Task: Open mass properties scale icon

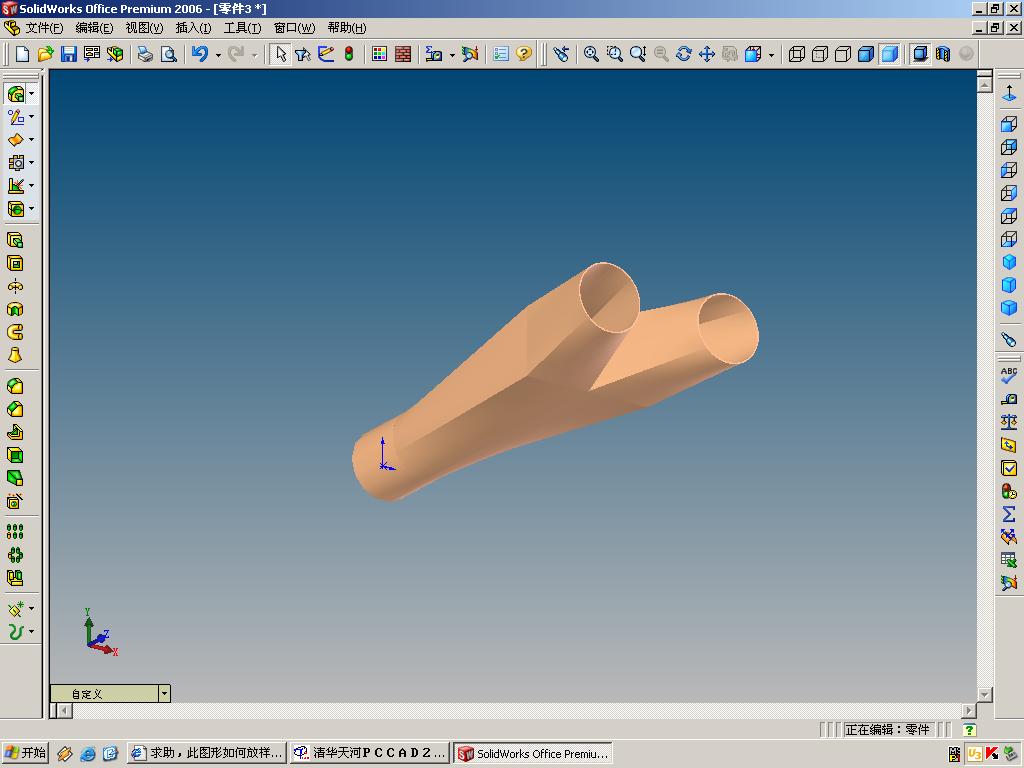Action: pyautogui.click(x=1009, y=422)
